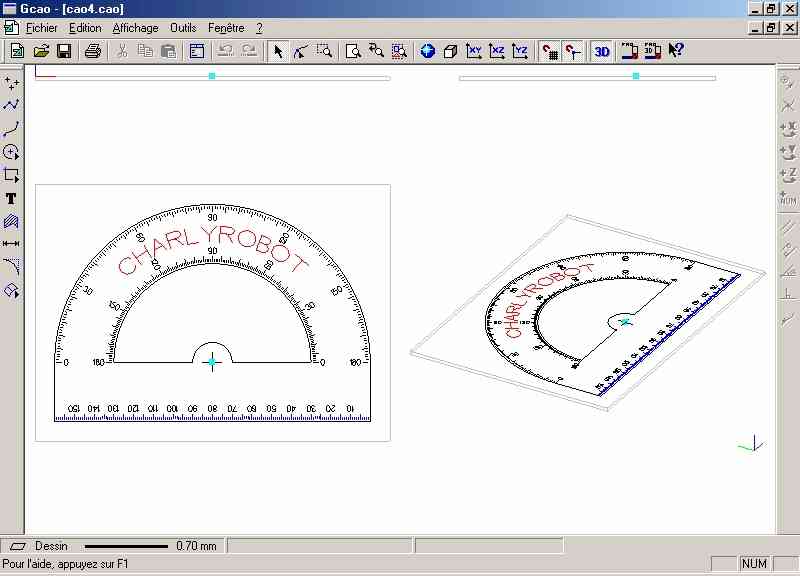Open the Edition menu
Screen dimensions: 800x576
[85, 28]
